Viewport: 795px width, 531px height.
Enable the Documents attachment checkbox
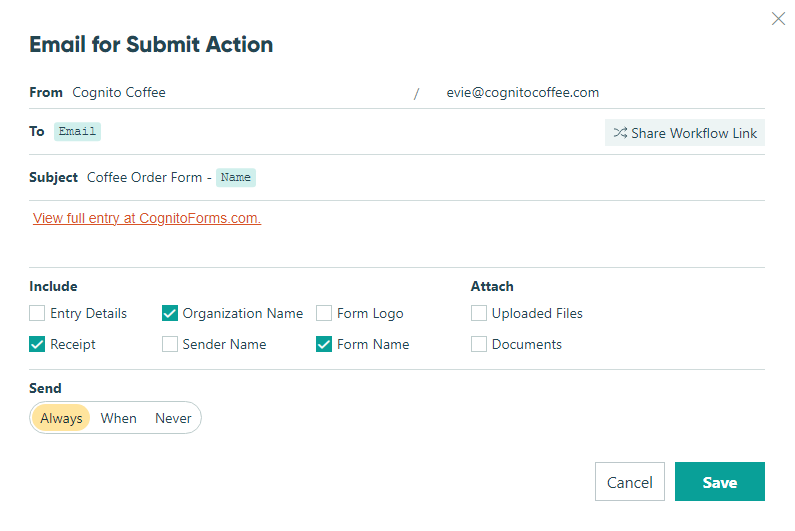[479, 344]
